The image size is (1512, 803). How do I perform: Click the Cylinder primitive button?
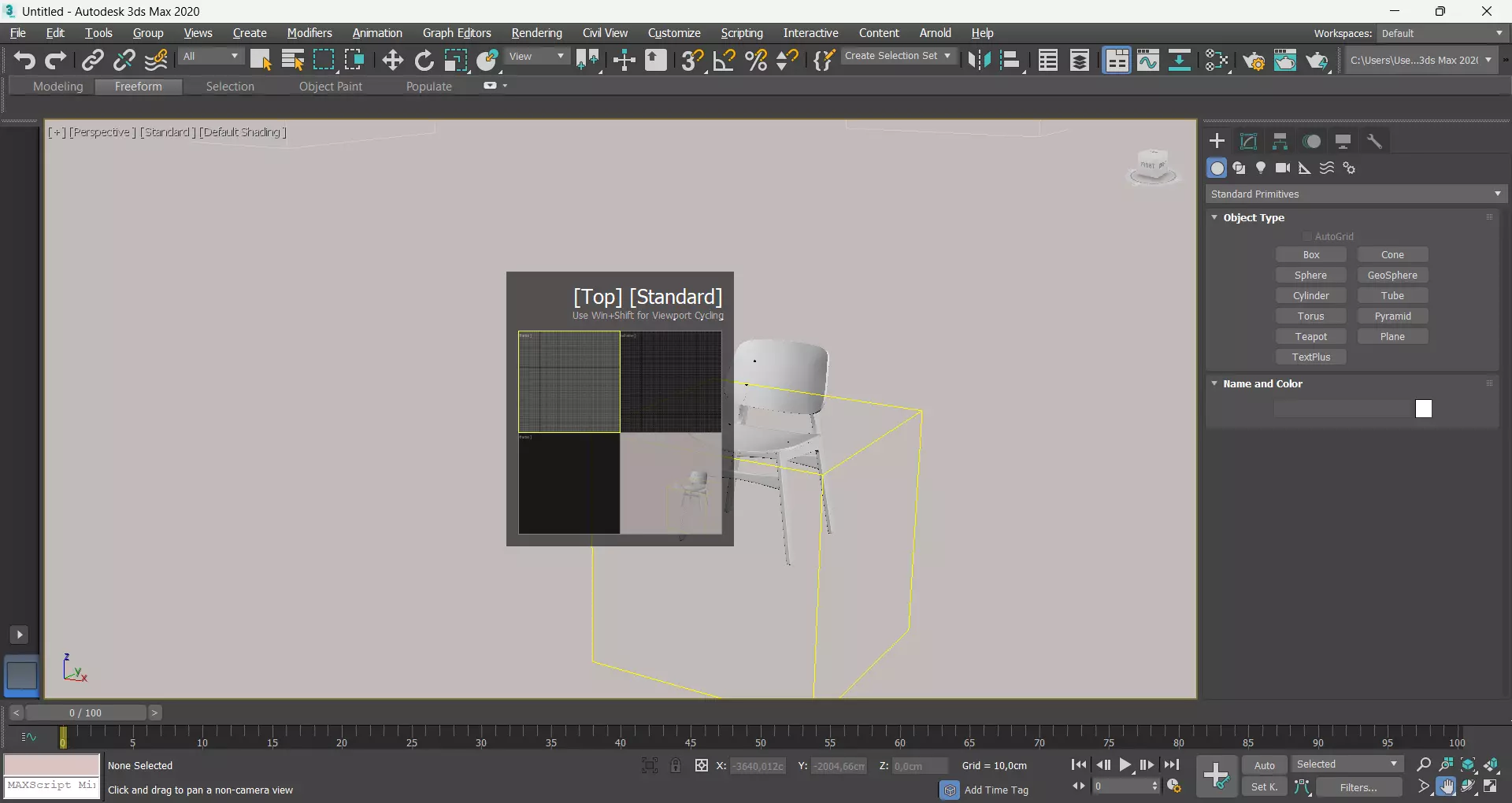pyautogui.click(x=1310, y=295)
